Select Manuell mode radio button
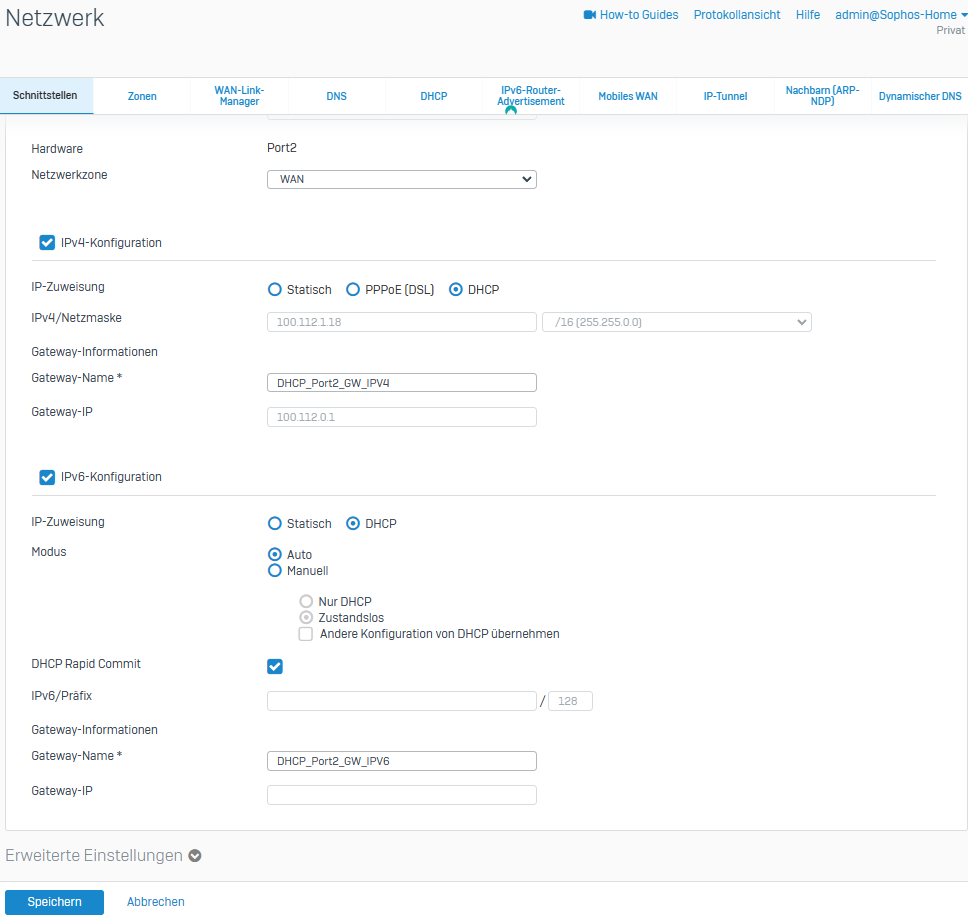Viewport: 968px width, 918px height. click(275, 570)
